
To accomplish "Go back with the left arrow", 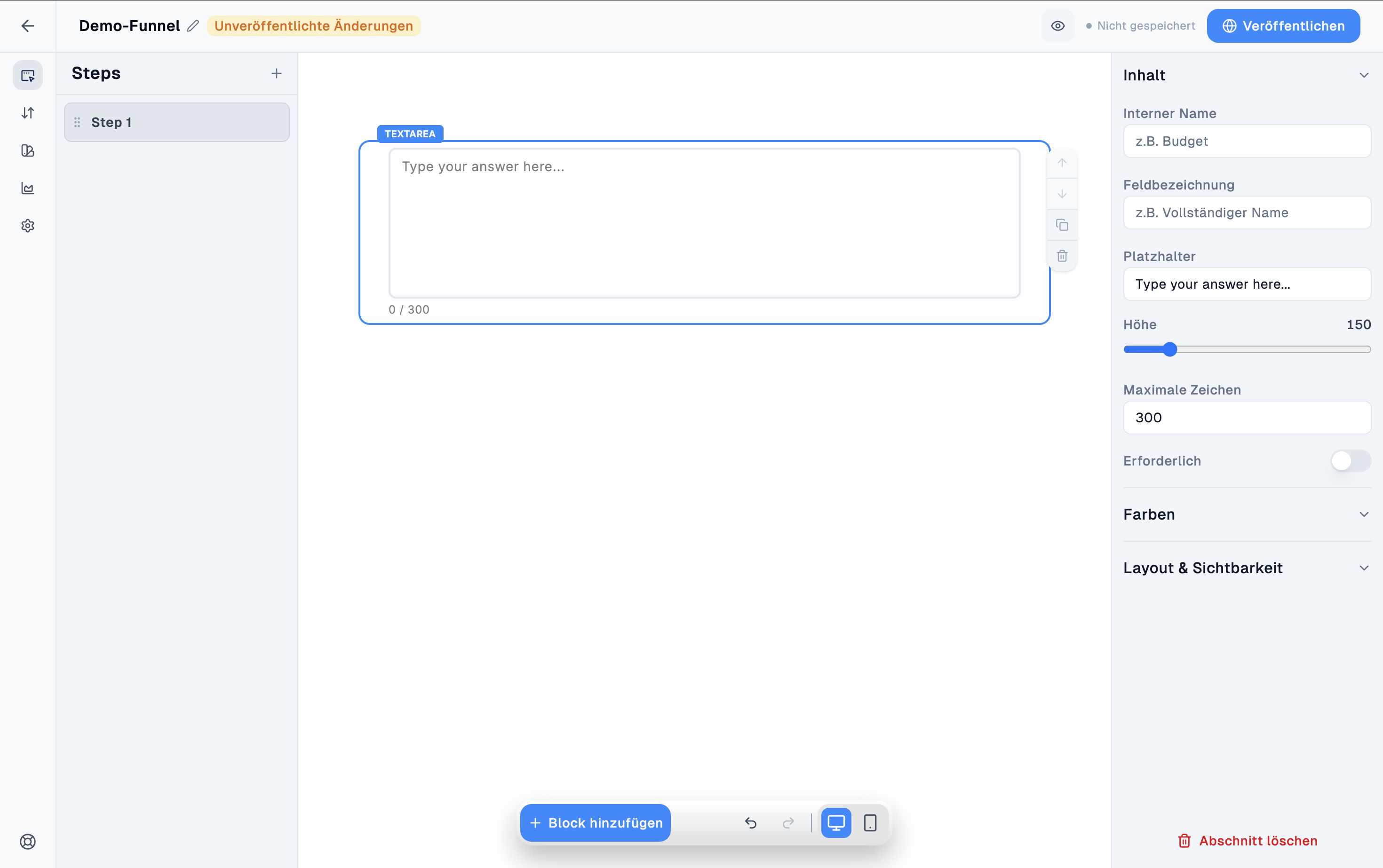I will [28, 26].
